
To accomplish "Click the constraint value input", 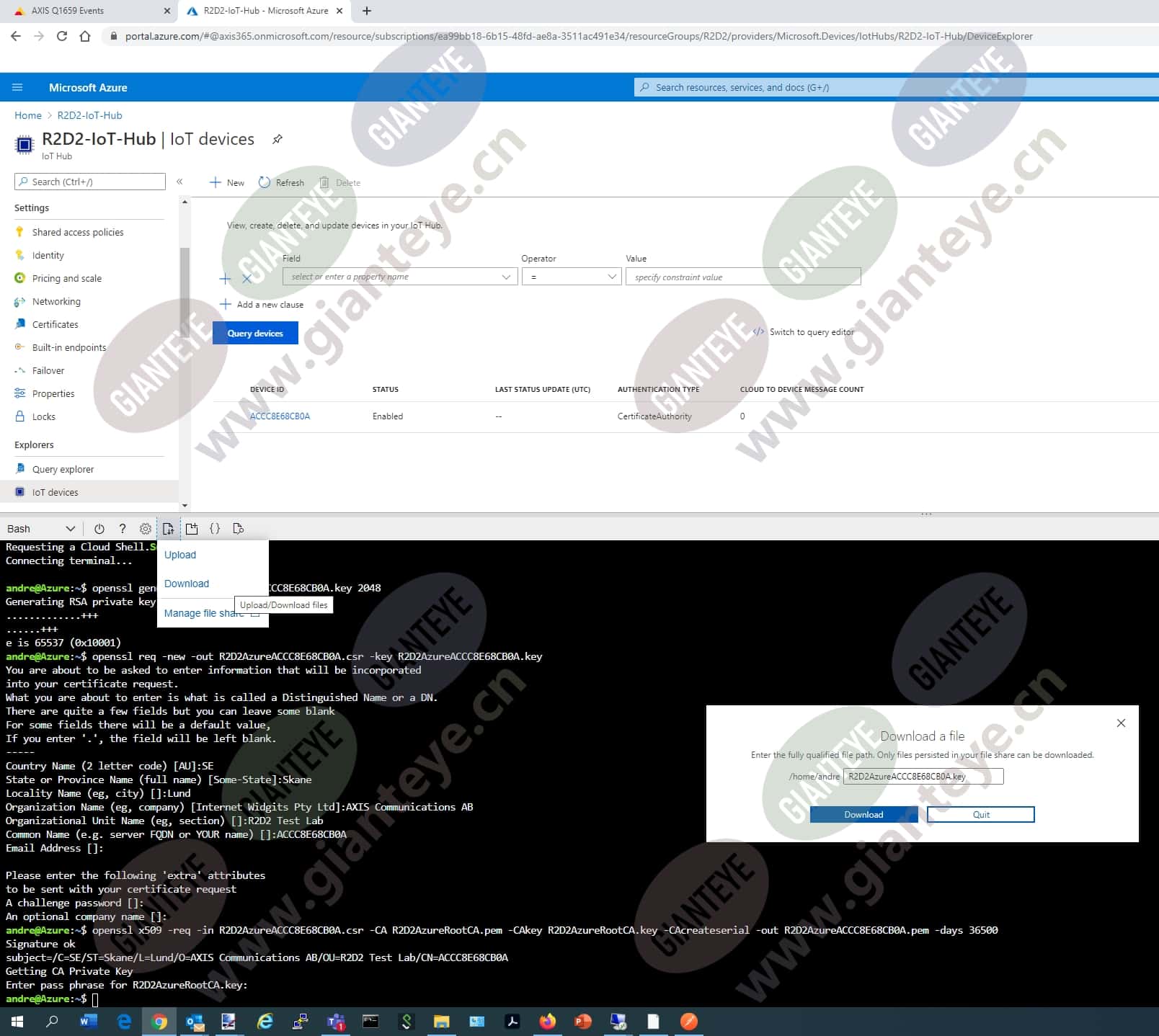I will [743, 277].
